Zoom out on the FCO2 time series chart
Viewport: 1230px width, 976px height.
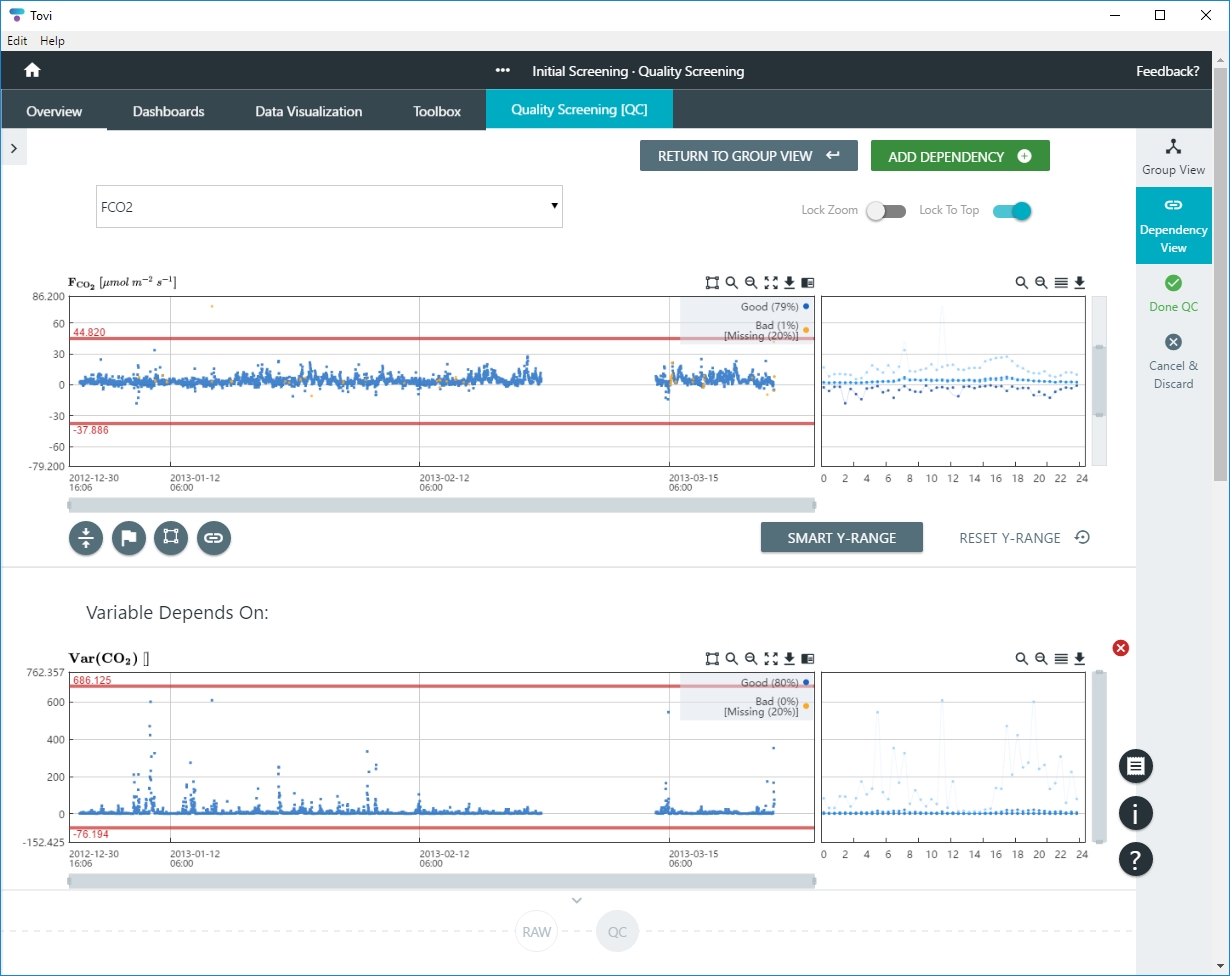click(x=751, y=283)
